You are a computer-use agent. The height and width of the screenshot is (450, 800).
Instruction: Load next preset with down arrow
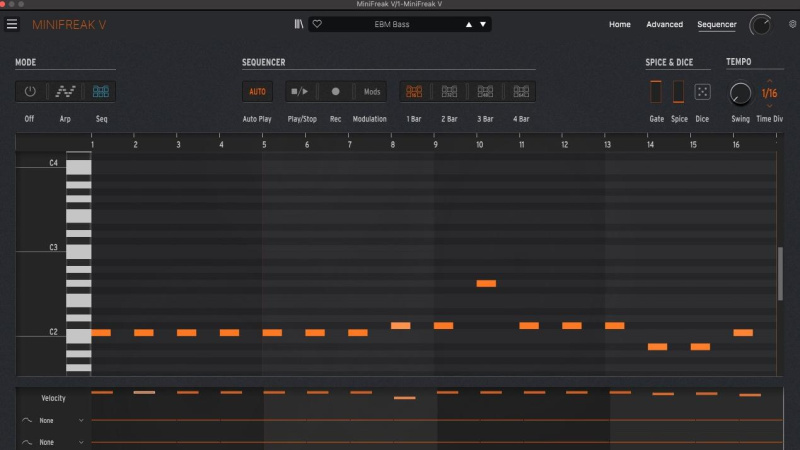483,24
